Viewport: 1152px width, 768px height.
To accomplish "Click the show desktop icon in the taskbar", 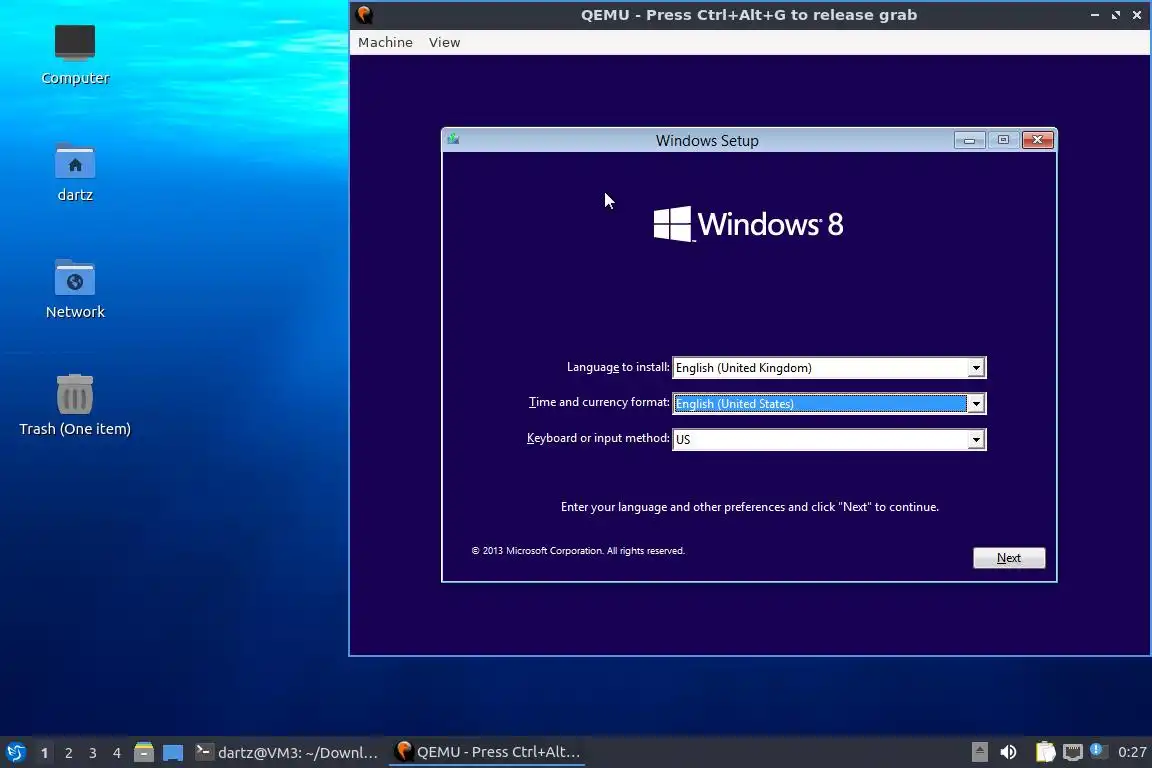I will 173,752.
